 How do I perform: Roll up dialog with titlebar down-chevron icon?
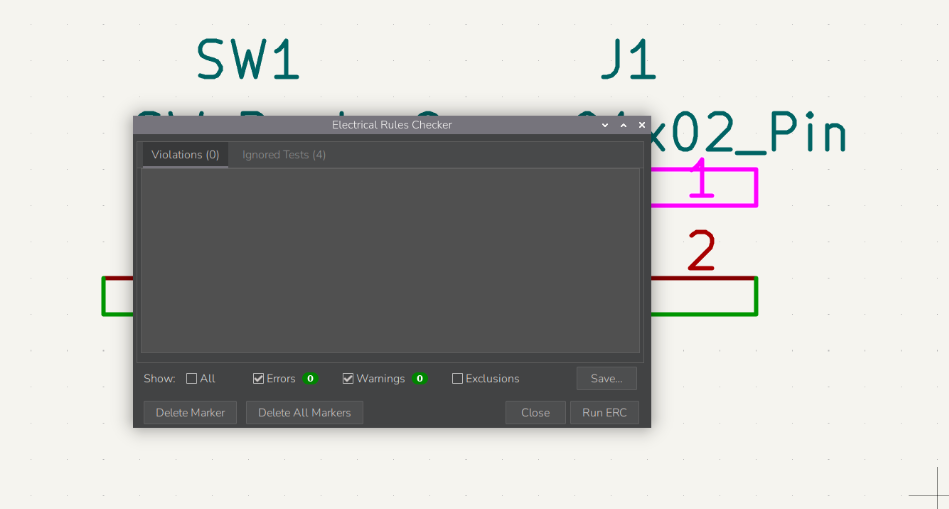coord(605,125)
